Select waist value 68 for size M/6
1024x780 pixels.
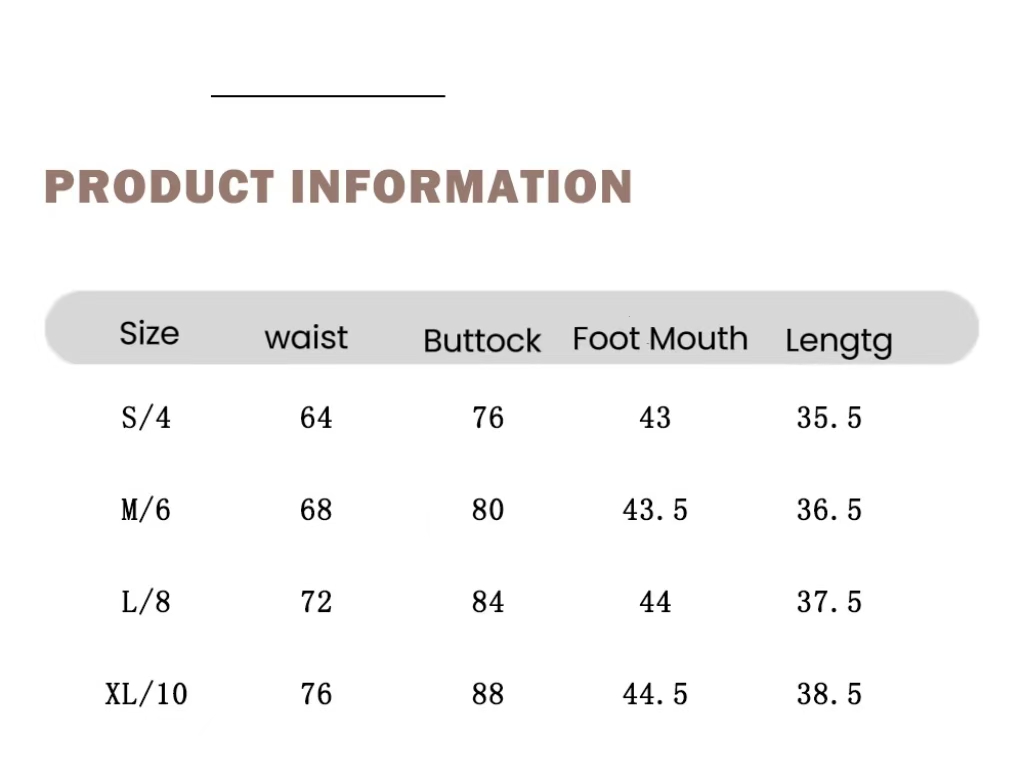tap(316, 510)
